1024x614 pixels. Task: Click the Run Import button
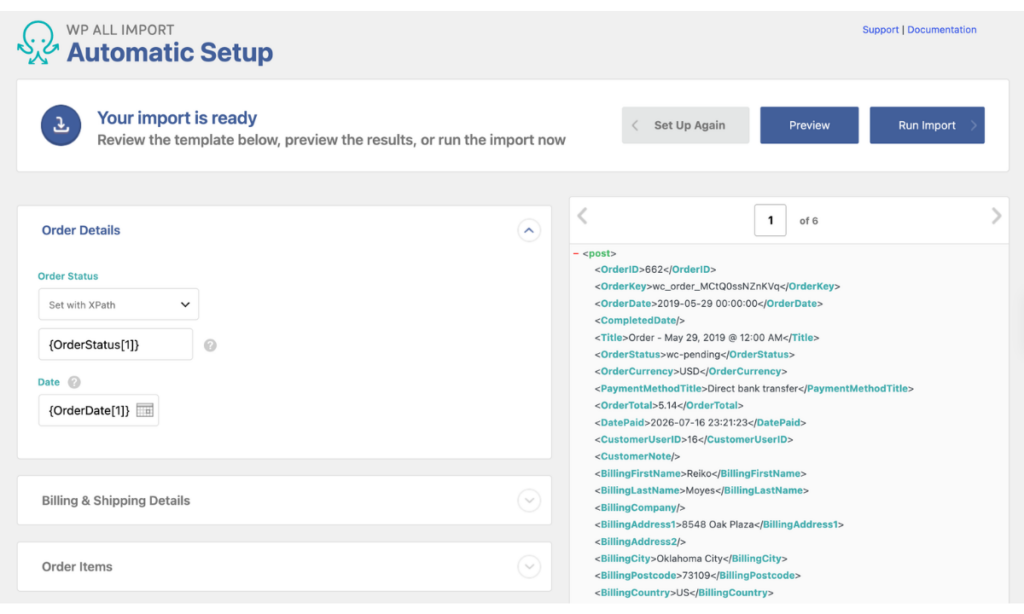[927, 125]
